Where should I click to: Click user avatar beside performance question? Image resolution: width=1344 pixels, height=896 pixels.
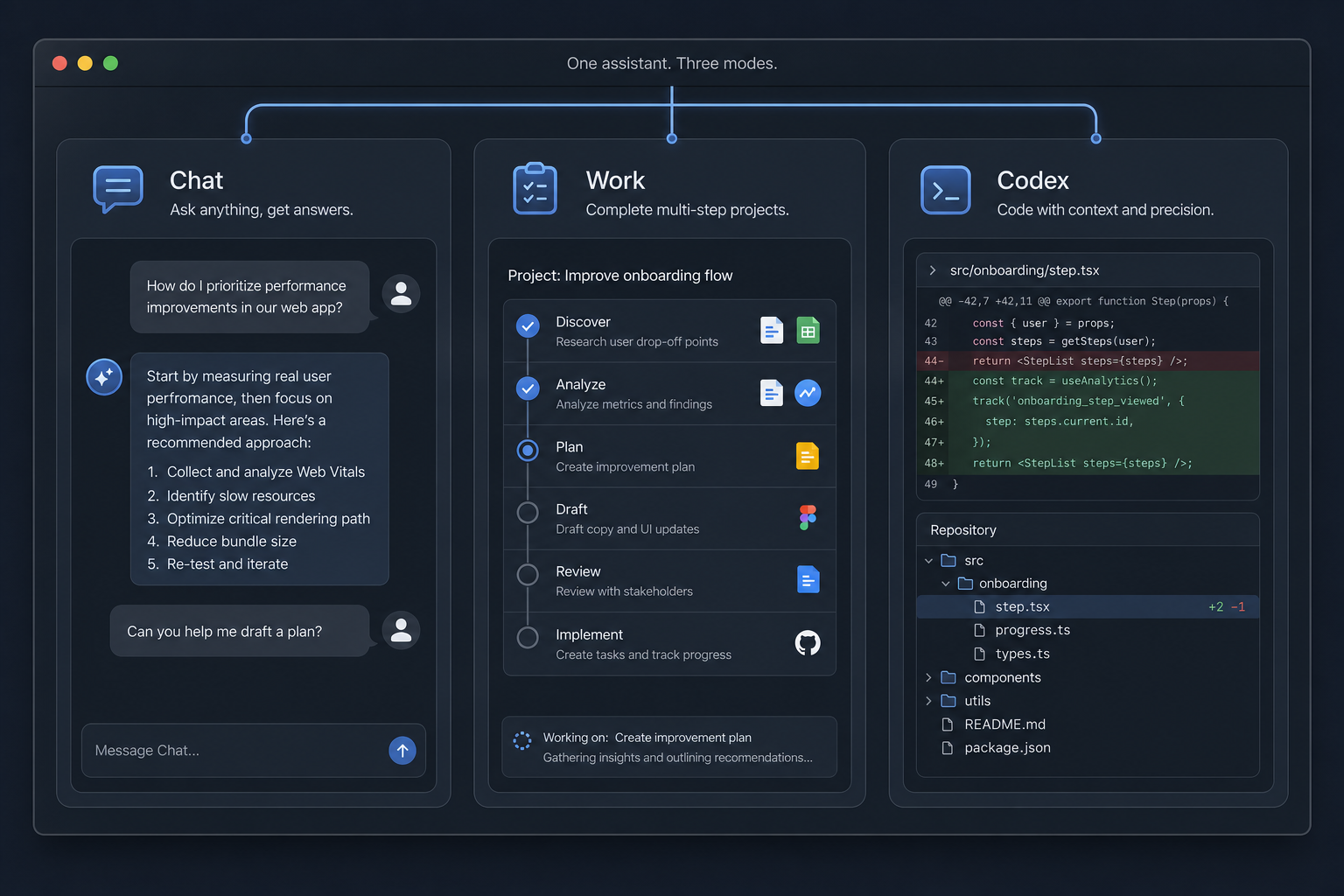click(402, 293)
